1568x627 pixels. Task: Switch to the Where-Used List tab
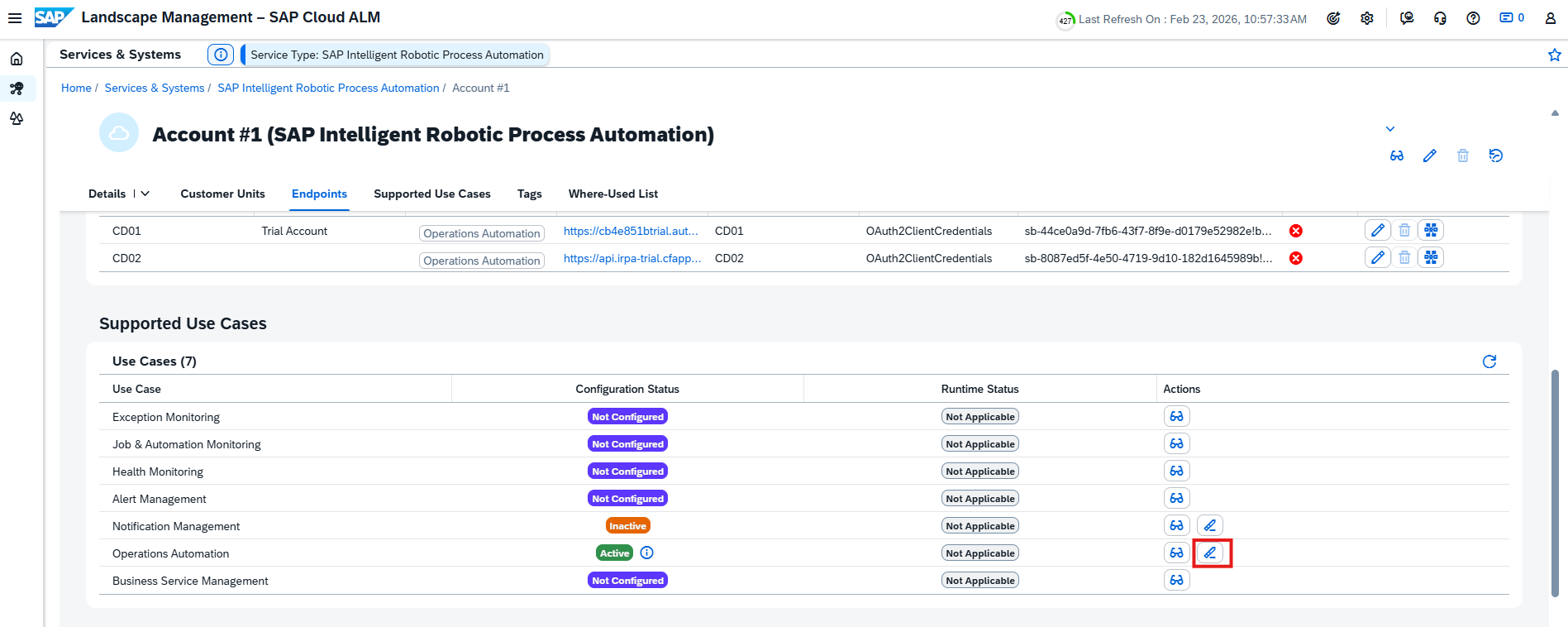tap(612, 194)
